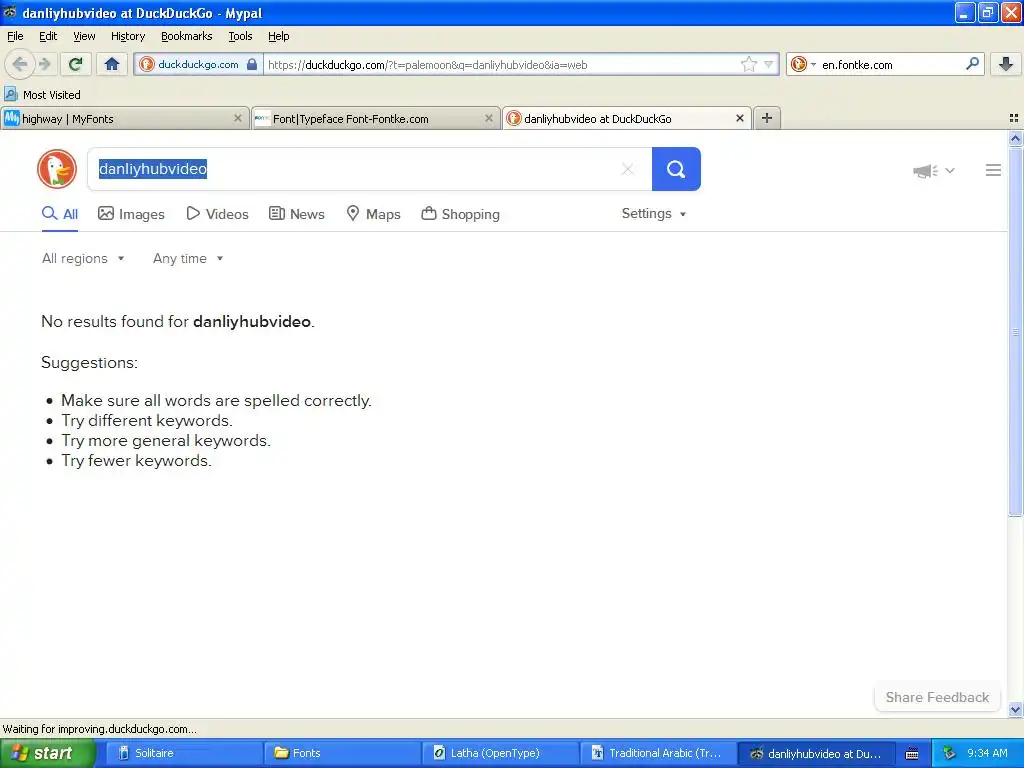
Task: Choose search engine via DuckDuckGo icon dropdown
Action: pos(803,64)
